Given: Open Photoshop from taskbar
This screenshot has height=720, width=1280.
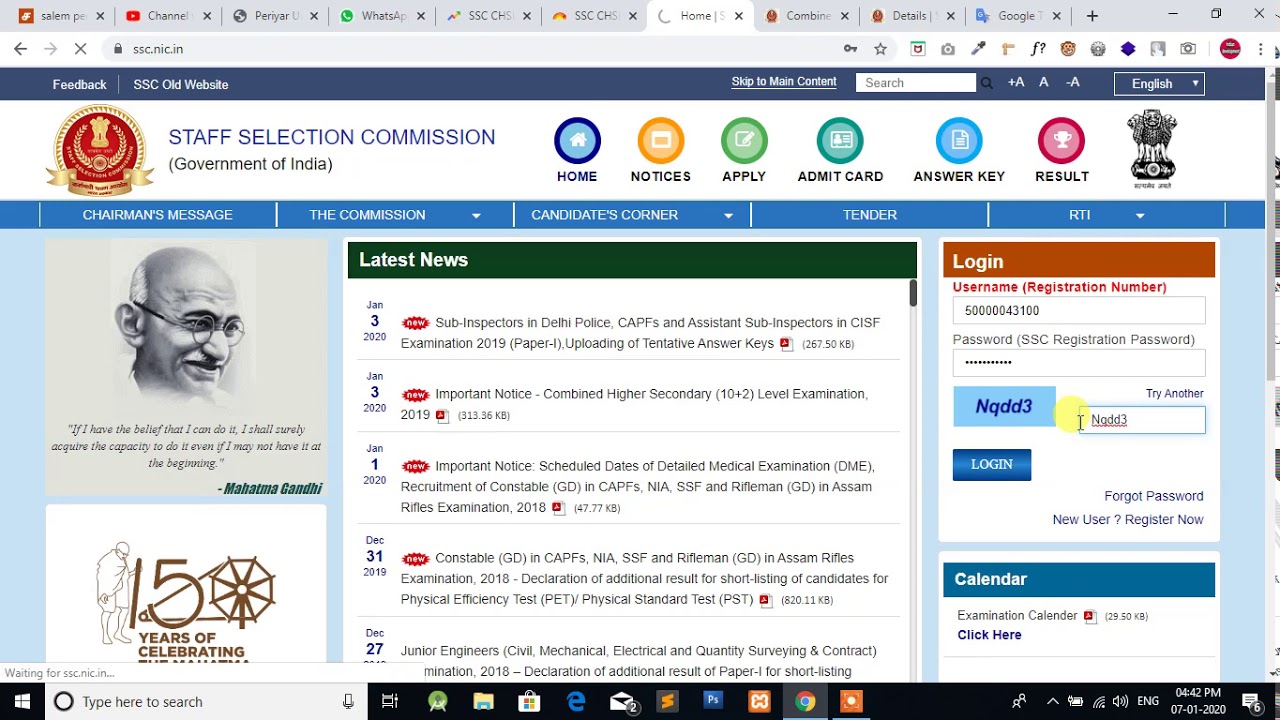Looking at the screenshot, I should coord(713,702).
